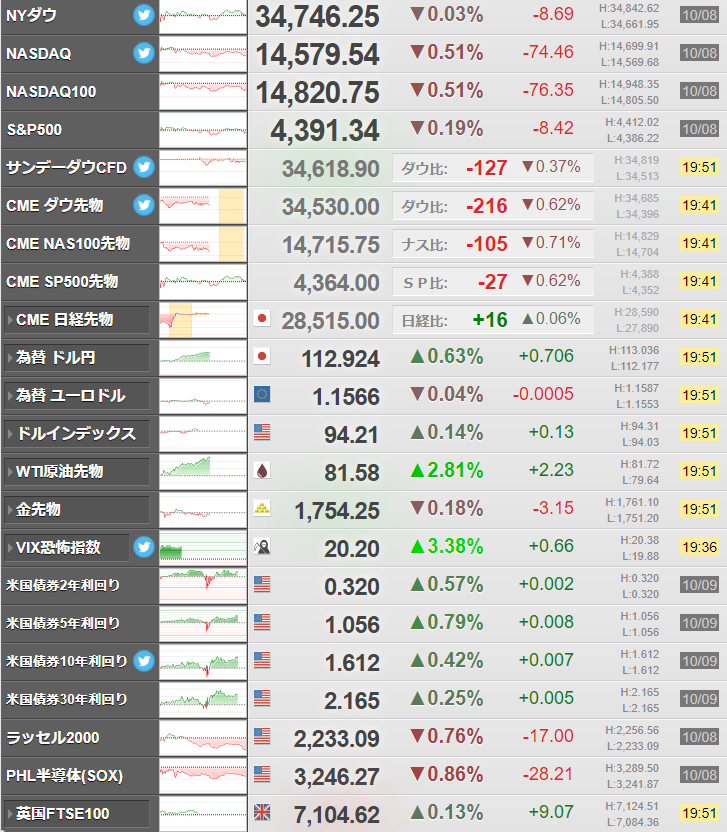727x832 pixels.
Task: Click the FTSE100 price 7,104.62
Action: click(337, 815)
